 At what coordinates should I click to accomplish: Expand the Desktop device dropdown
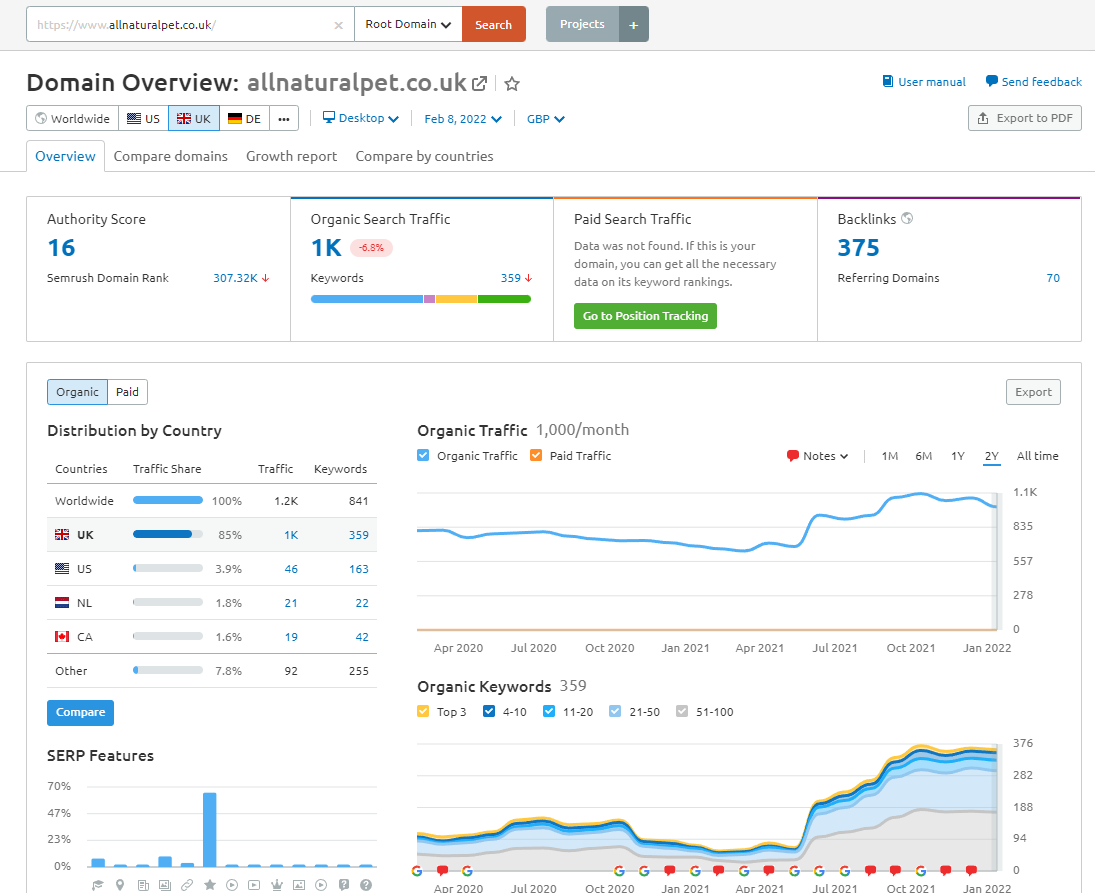point(361,119)
